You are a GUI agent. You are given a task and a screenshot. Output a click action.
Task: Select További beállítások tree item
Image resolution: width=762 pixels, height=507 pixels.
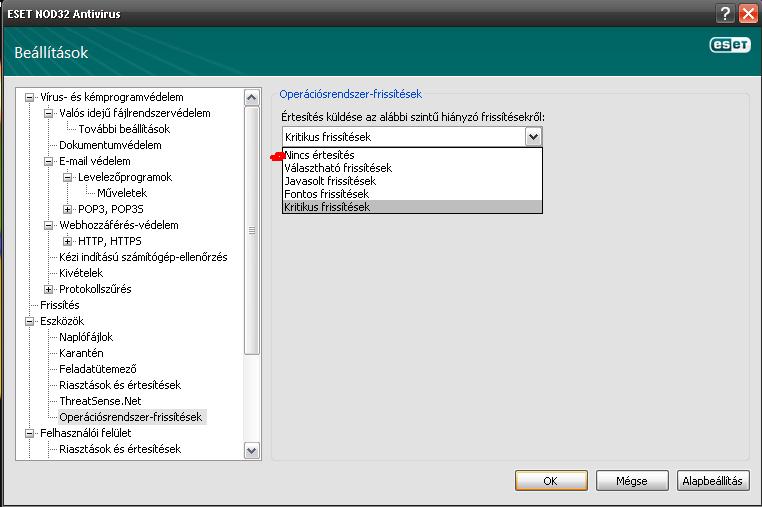pos(124,129)
